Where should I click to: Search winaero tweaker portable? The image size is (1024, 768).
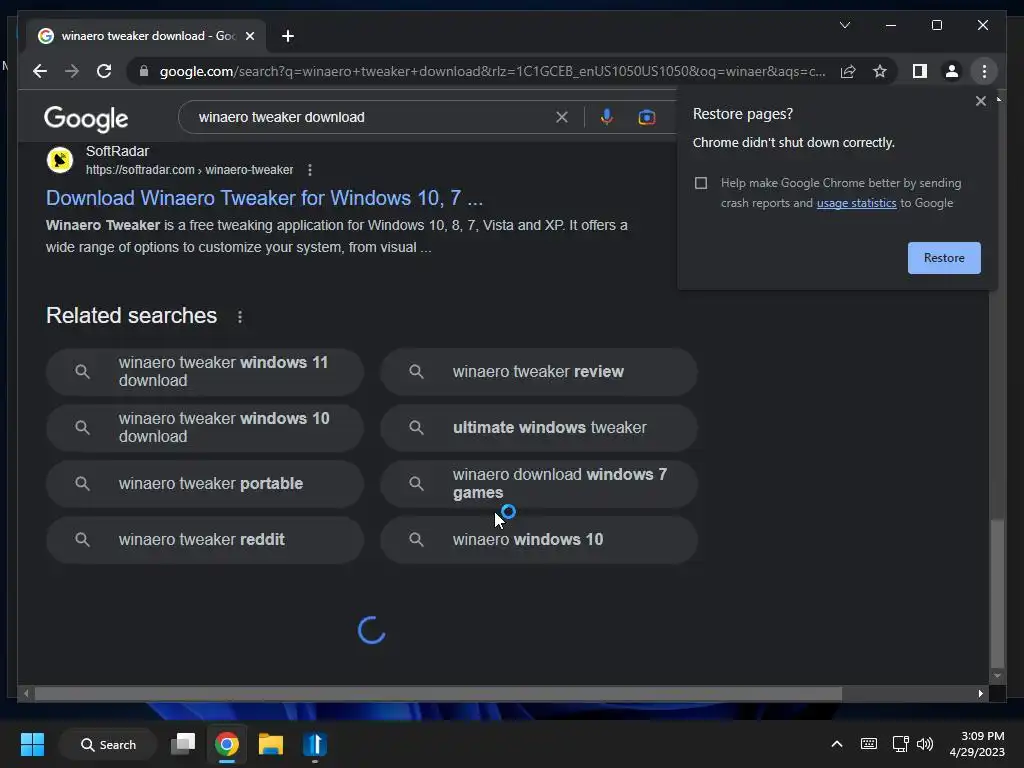pyautogui.click(x=204, y=484)
